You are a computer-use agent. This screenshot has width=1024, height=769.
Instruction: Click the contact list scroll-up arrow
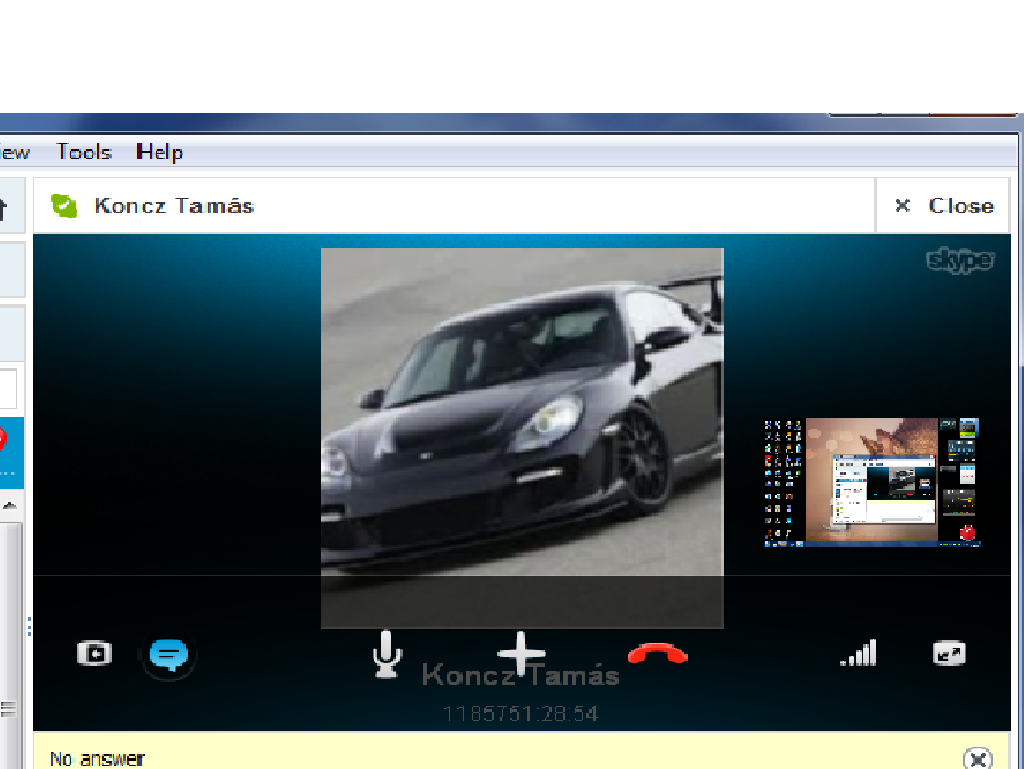(x=10, y=506)
